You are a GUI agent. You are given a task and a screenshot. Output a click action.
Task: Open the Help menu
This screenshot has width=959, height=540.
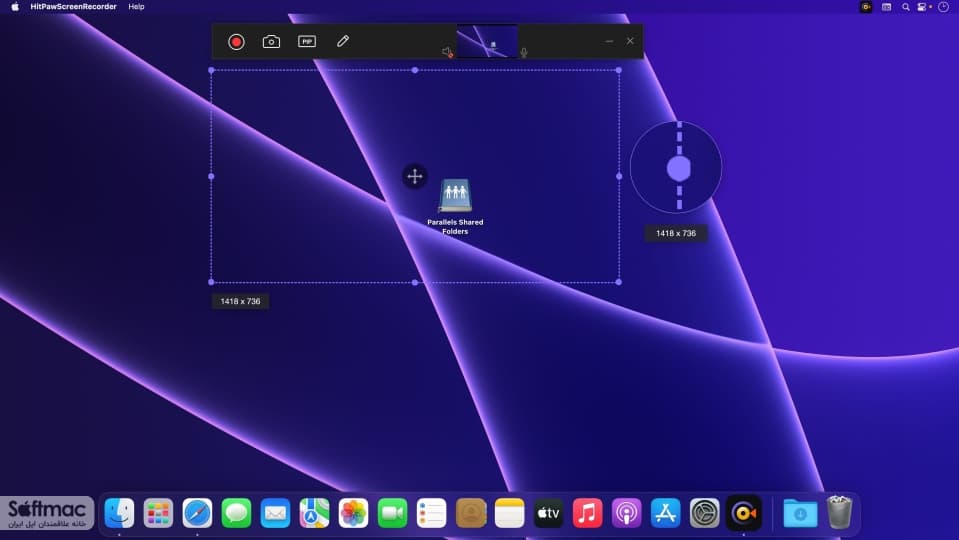136,7
